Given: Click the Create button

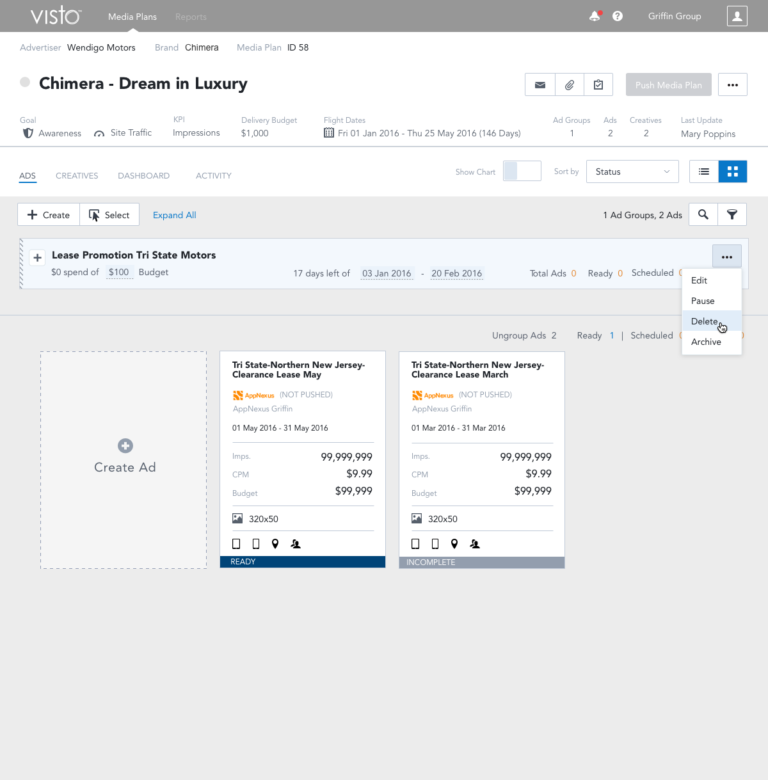Looking at the screenshot, I should pyautogui.click(x=49, y=214).
